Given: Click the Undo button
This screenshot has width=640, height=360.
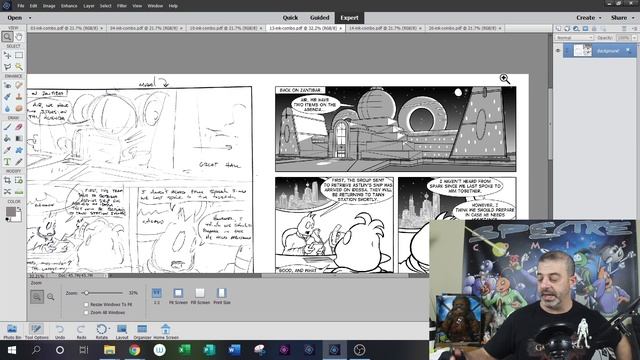Looking at the screenshot, I should [60, 331].
